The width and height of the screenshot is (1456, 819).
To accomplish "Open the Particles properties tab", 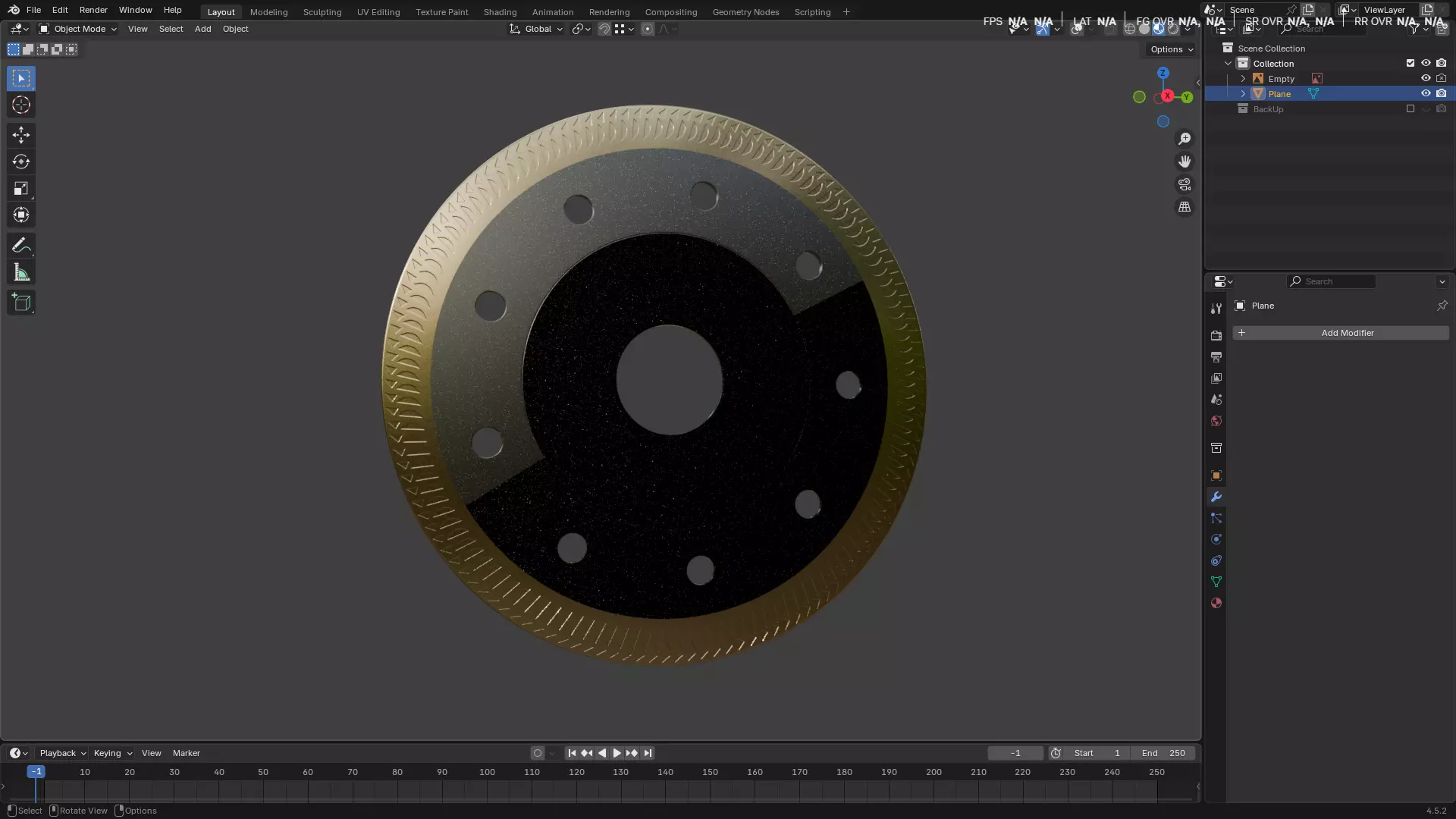I will [x=1216, y=518].
